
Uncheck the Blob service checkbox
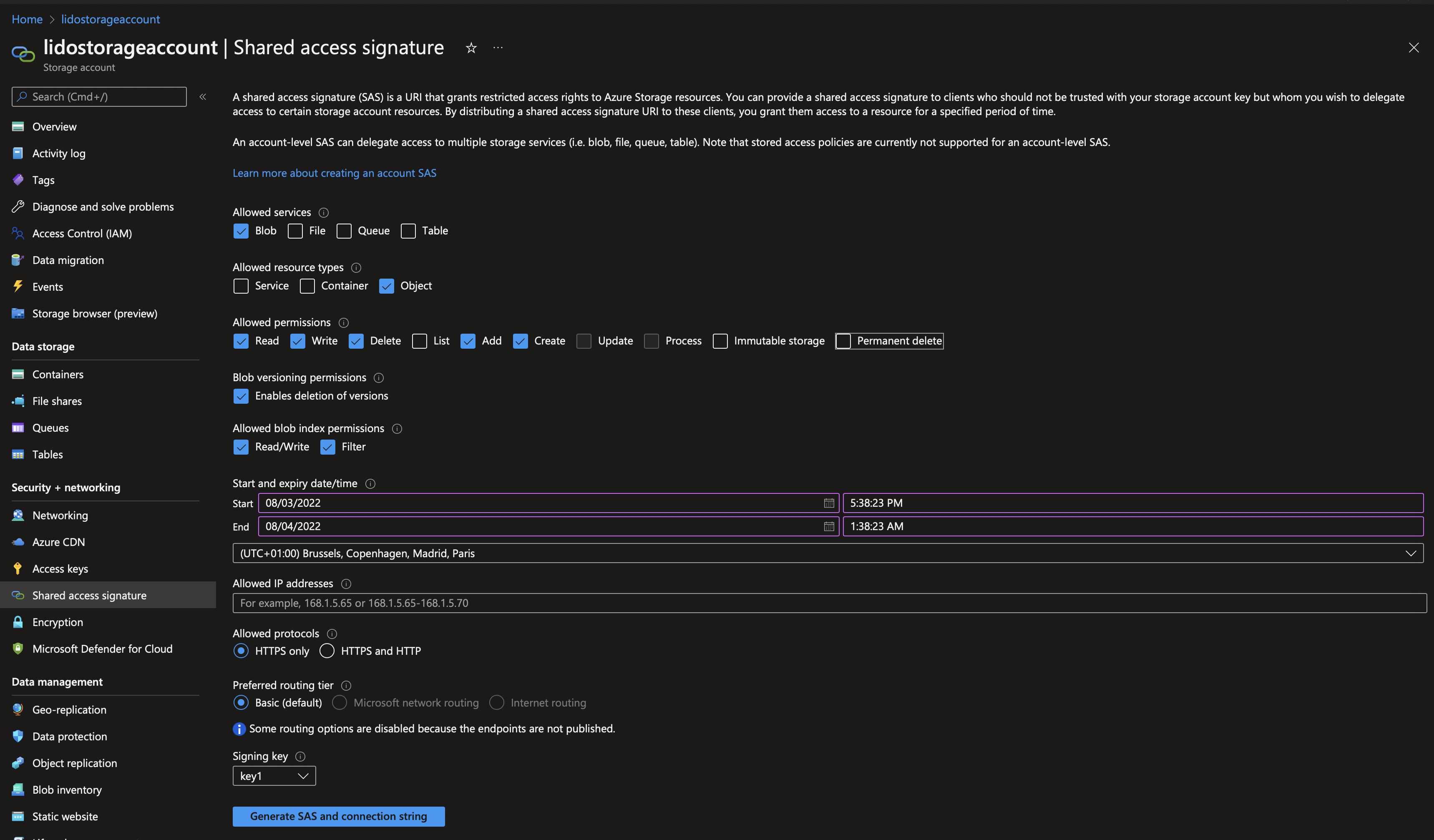[241, 231]
